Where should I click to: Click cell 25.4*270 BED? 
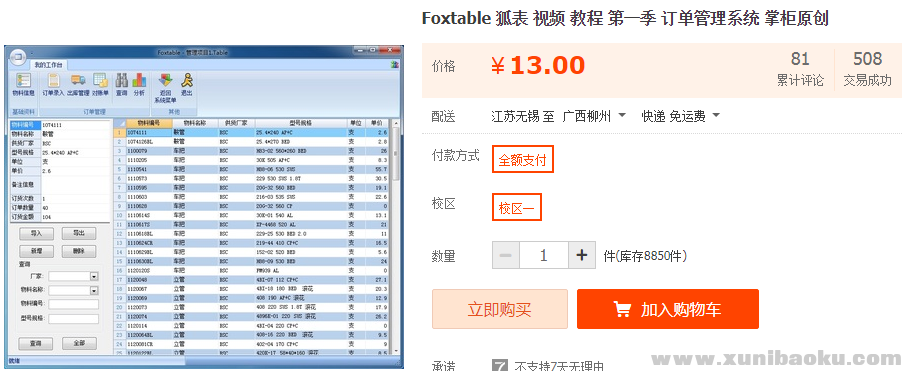pos(300,142)
